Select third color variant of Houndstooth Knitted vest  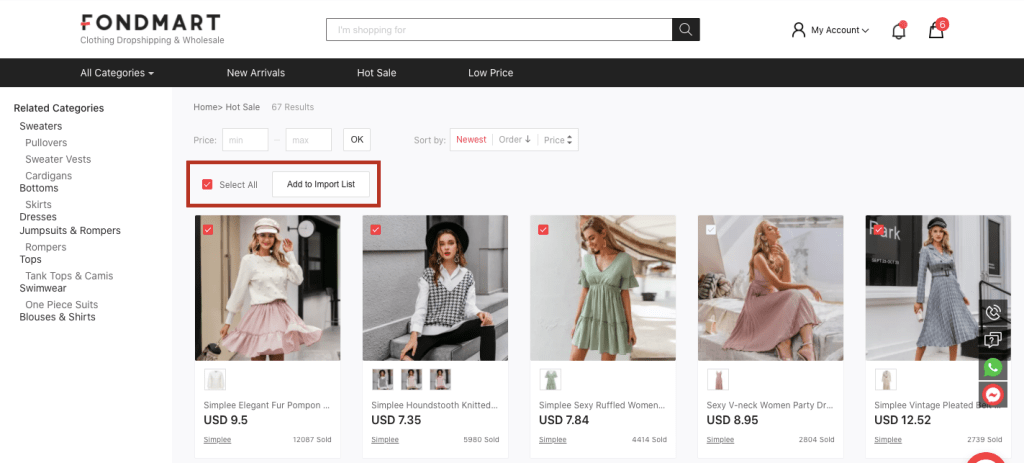click(440, 379)
